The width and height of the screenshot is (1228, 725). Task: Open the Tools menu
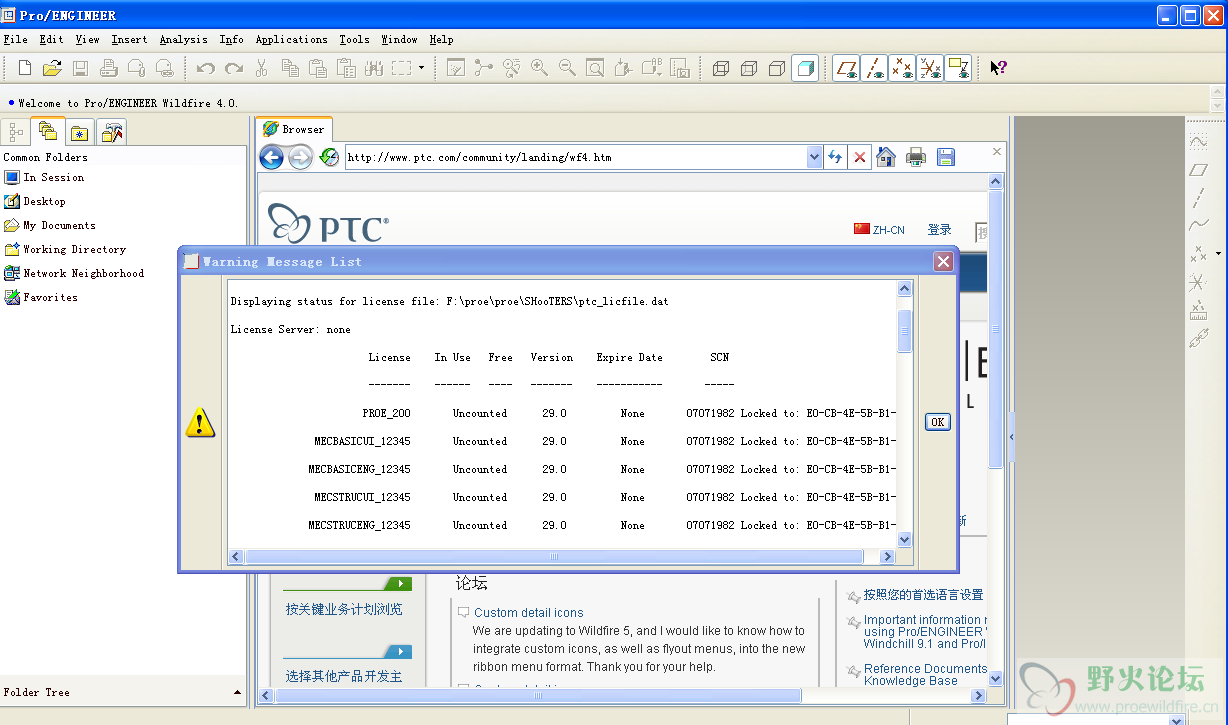[x=354, y=39]
